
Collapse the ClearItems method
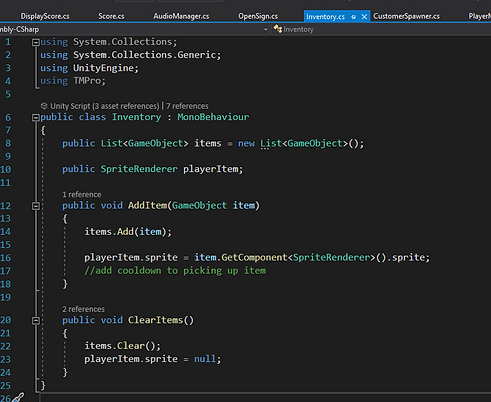[35, 321]
